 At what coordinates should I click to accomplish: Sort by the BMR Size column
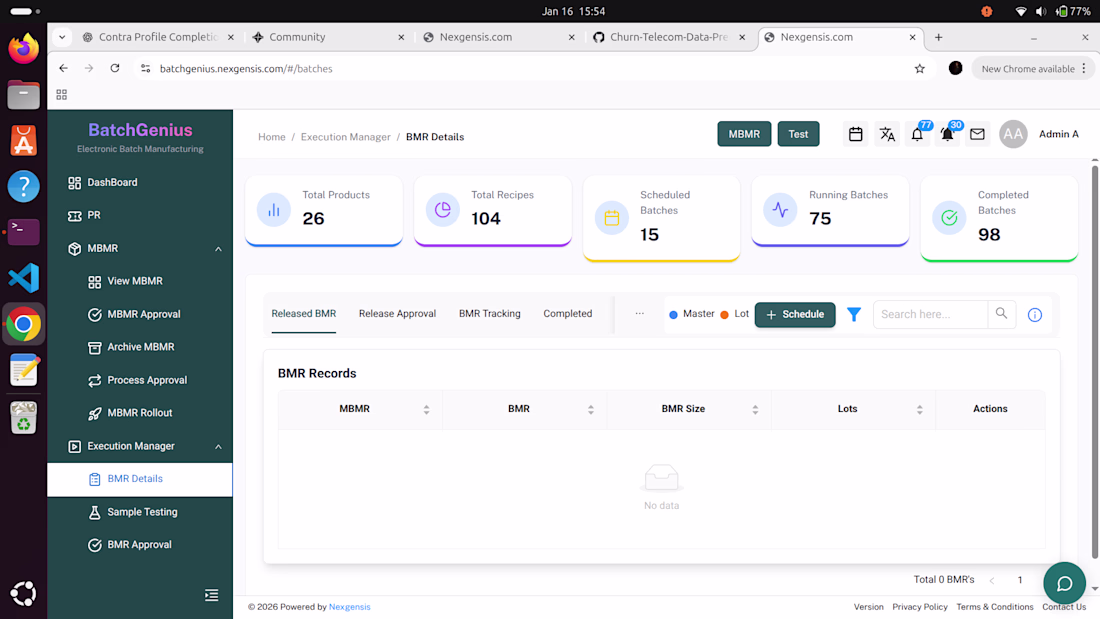click(x=755, y=409)
